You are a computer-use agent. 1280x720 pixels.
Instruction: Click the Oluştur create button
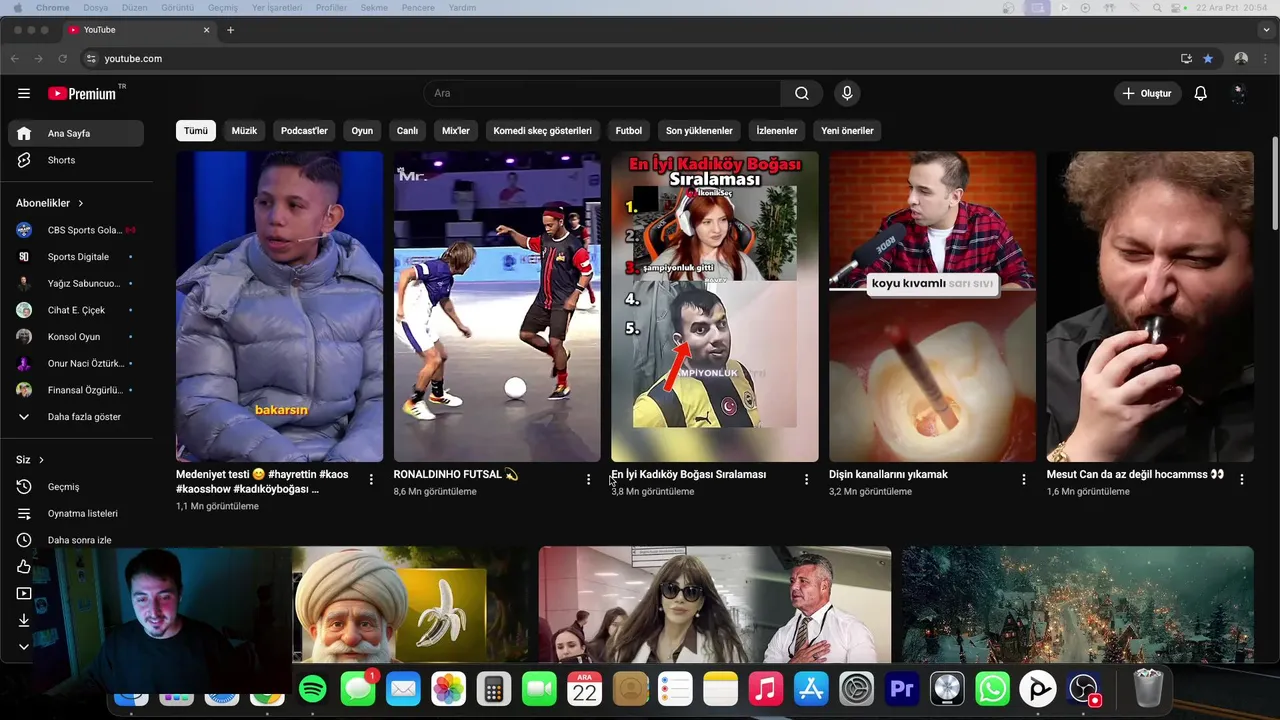pos(1148,93)
